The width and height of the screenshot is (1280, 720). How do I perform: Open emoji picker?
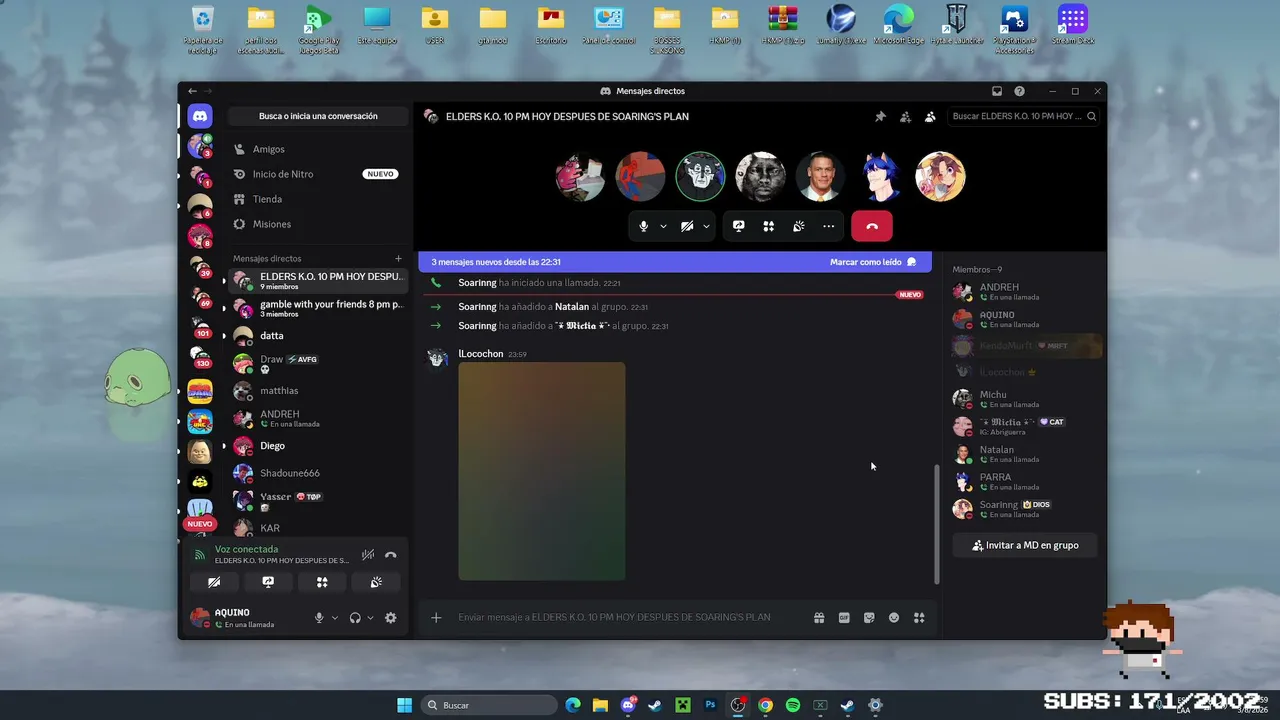pos(894,618)
